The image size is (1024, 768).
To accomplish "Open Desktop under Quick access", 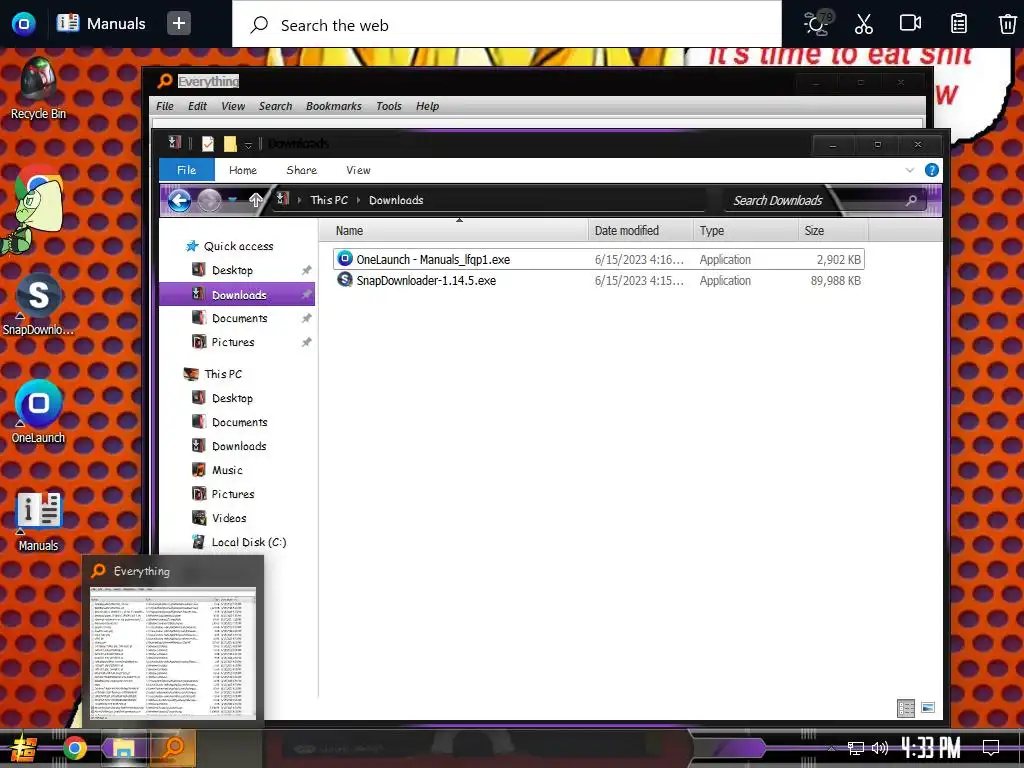I will [222, 270].
